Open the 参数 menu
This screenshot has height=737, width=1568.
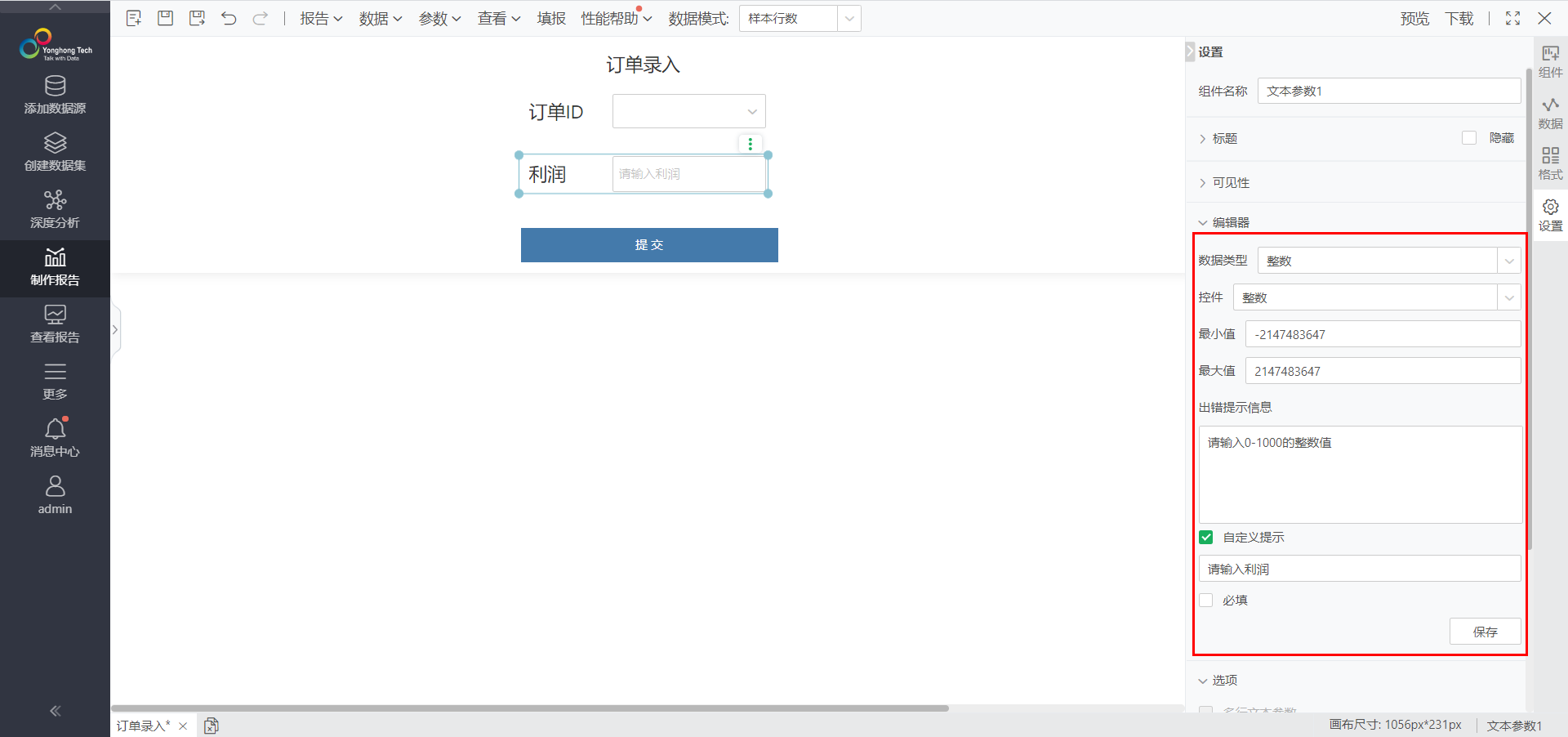click(x=439, y=18)
